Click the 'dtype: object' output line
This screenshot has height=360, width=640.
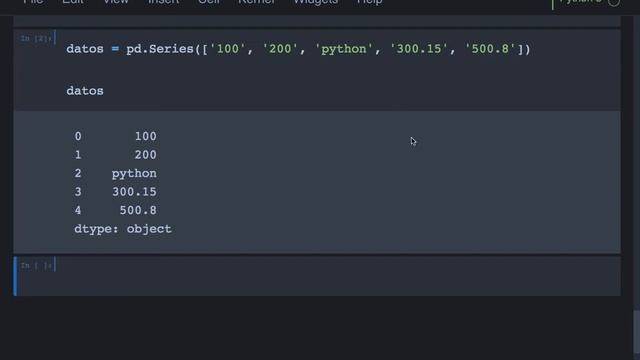tap(123, 229)
